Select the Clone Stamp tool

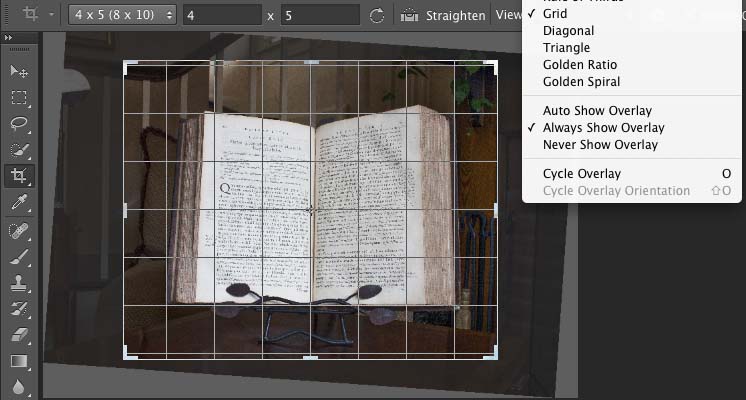pos(19,283)
